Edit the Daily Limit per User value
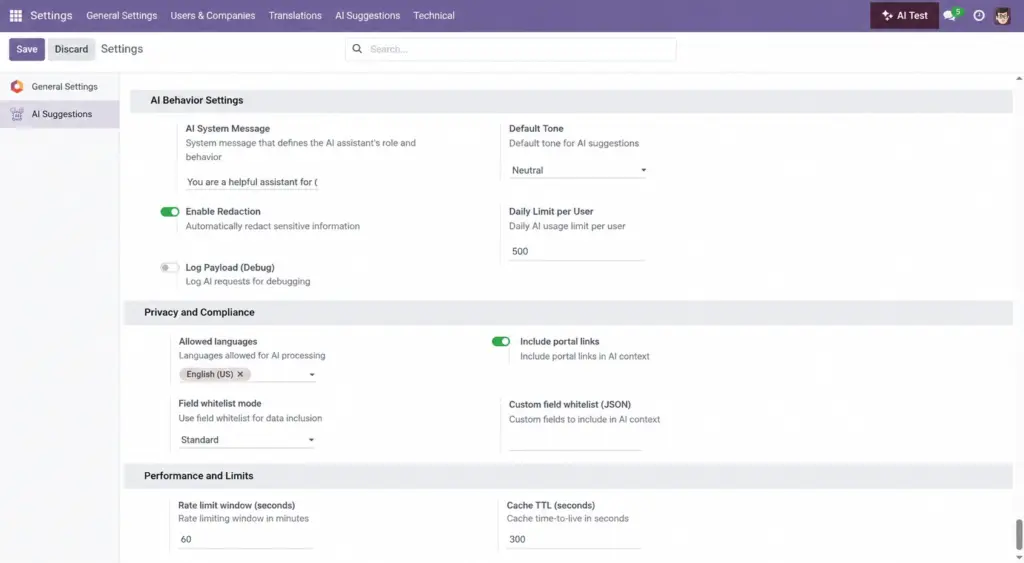This screenshot has height=563, width=1024. (x=577, y=251)
